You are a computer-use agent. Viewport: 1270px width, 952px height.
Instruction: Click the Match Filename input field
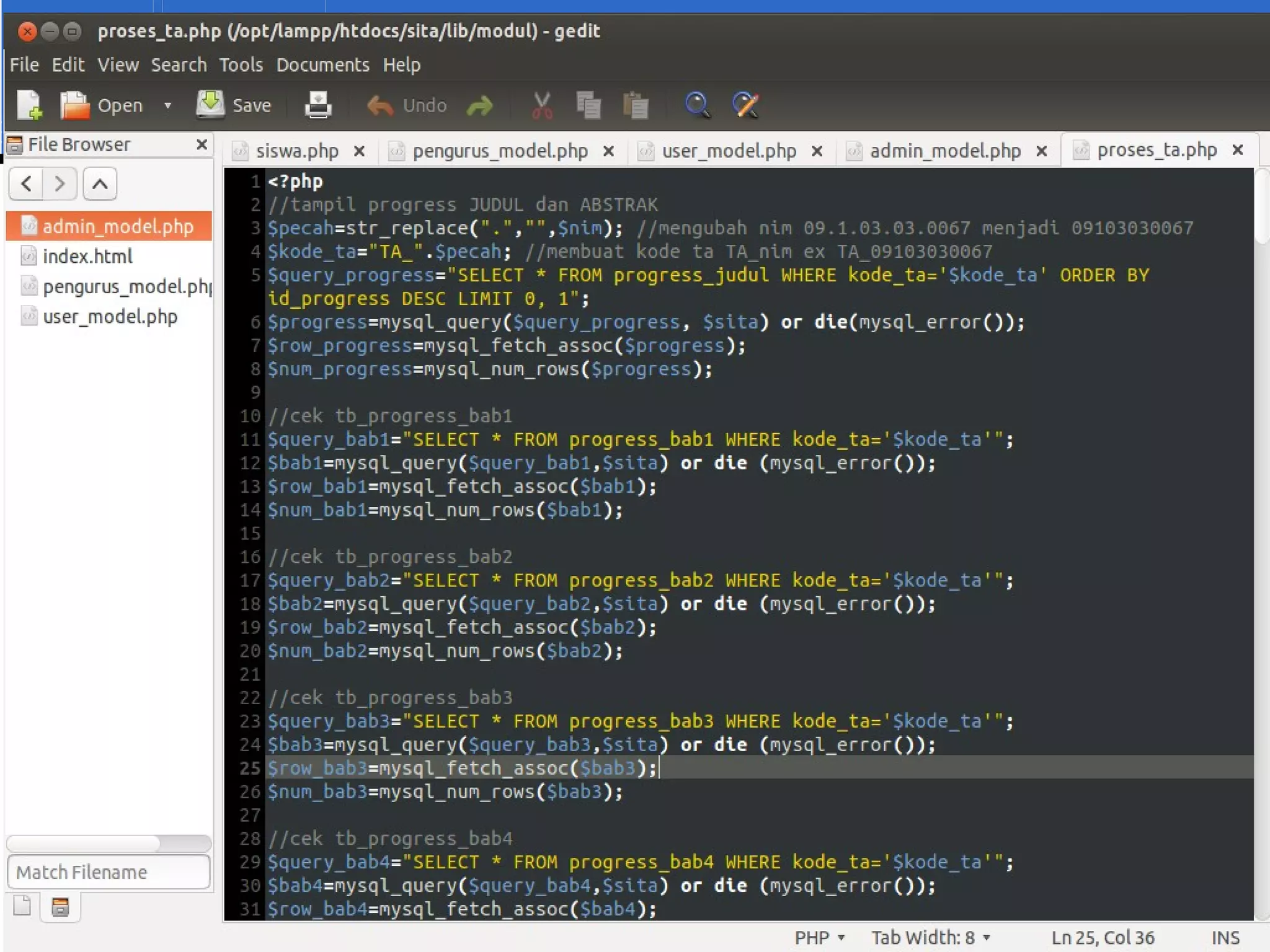click(x=109, y=871)
